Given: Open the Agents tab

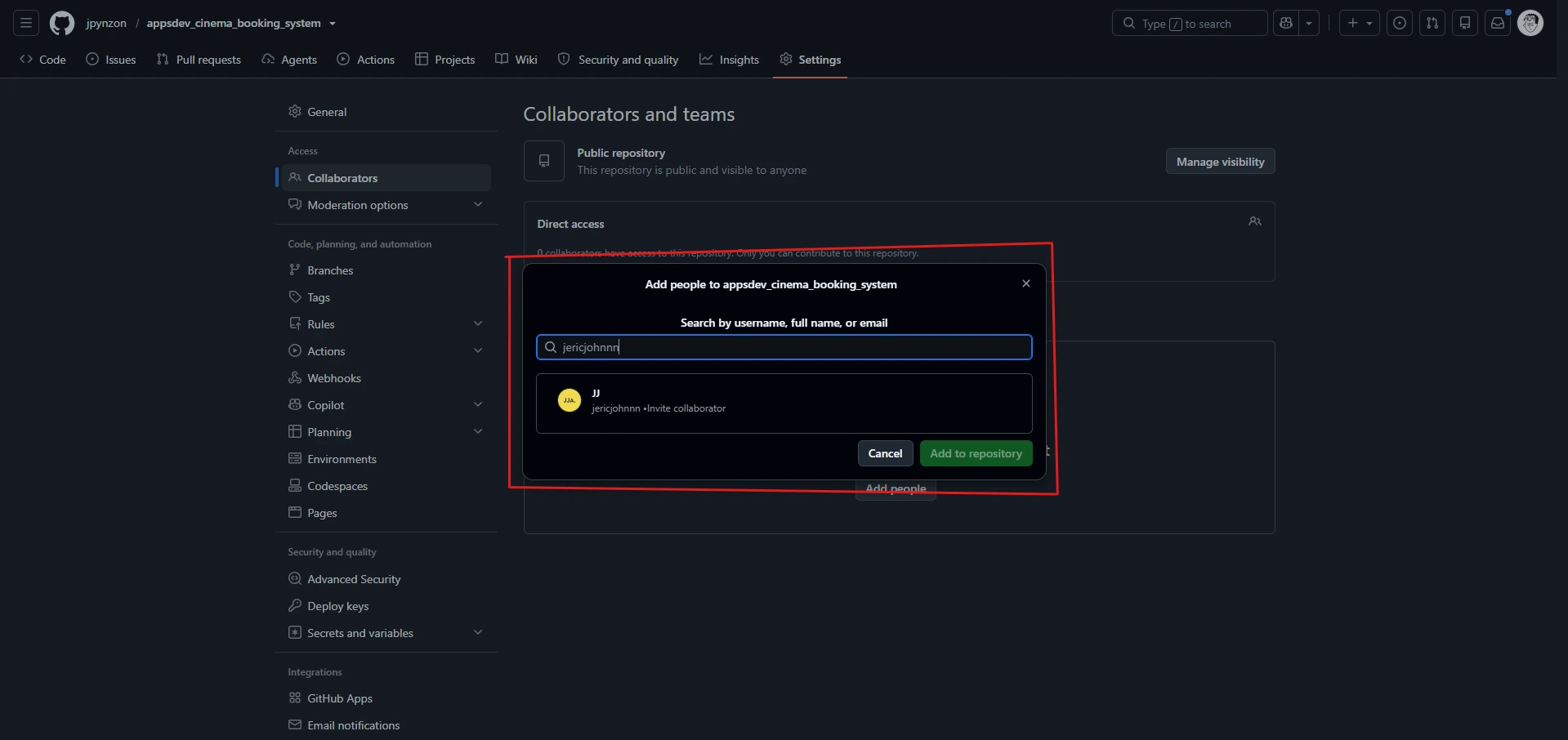Looking at the screenshot, I should (x=289, y=60).
